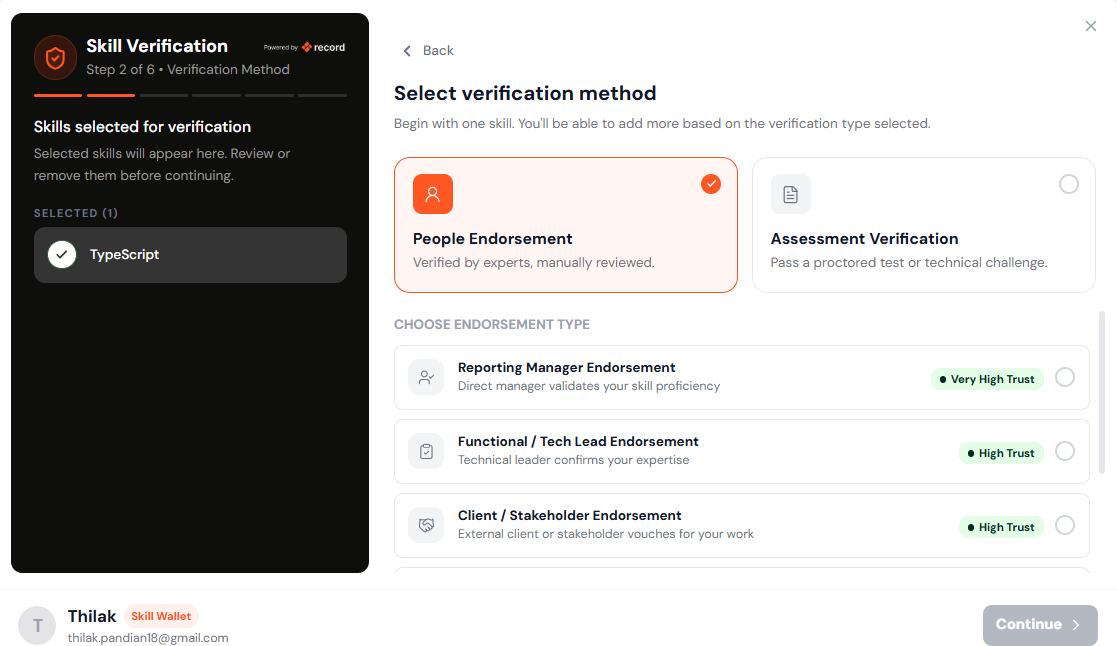This screenshot has width=1117, height=646.
Task: Choose Client / Stakeholder Endorsement radio
Action: [1064, 525]
